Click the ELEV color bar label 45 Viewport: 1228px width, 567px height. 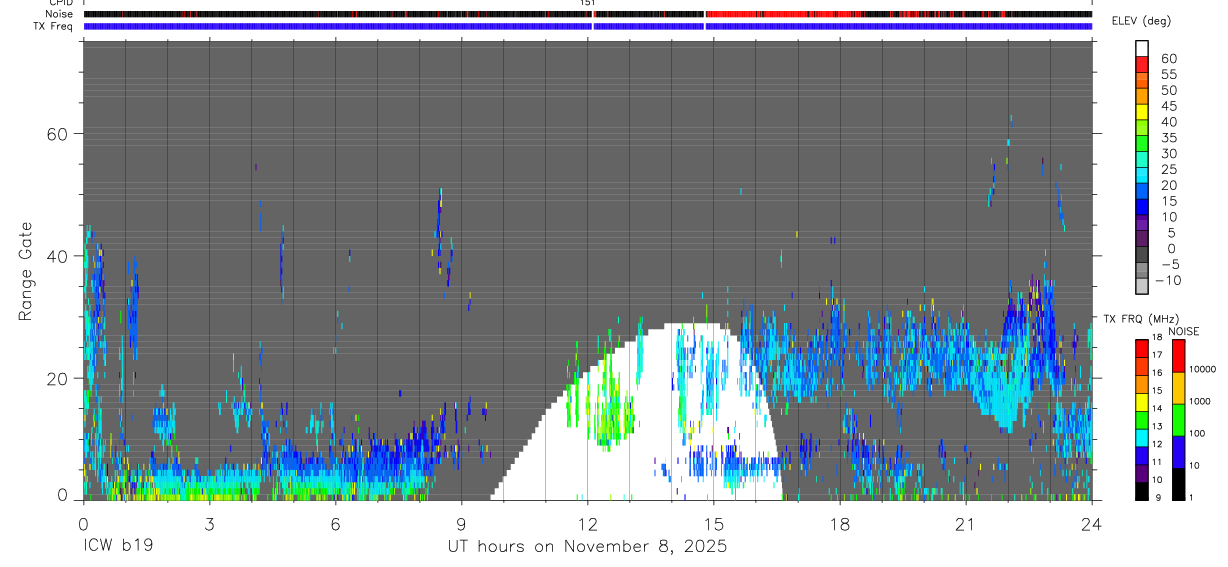click(1168, 106)
